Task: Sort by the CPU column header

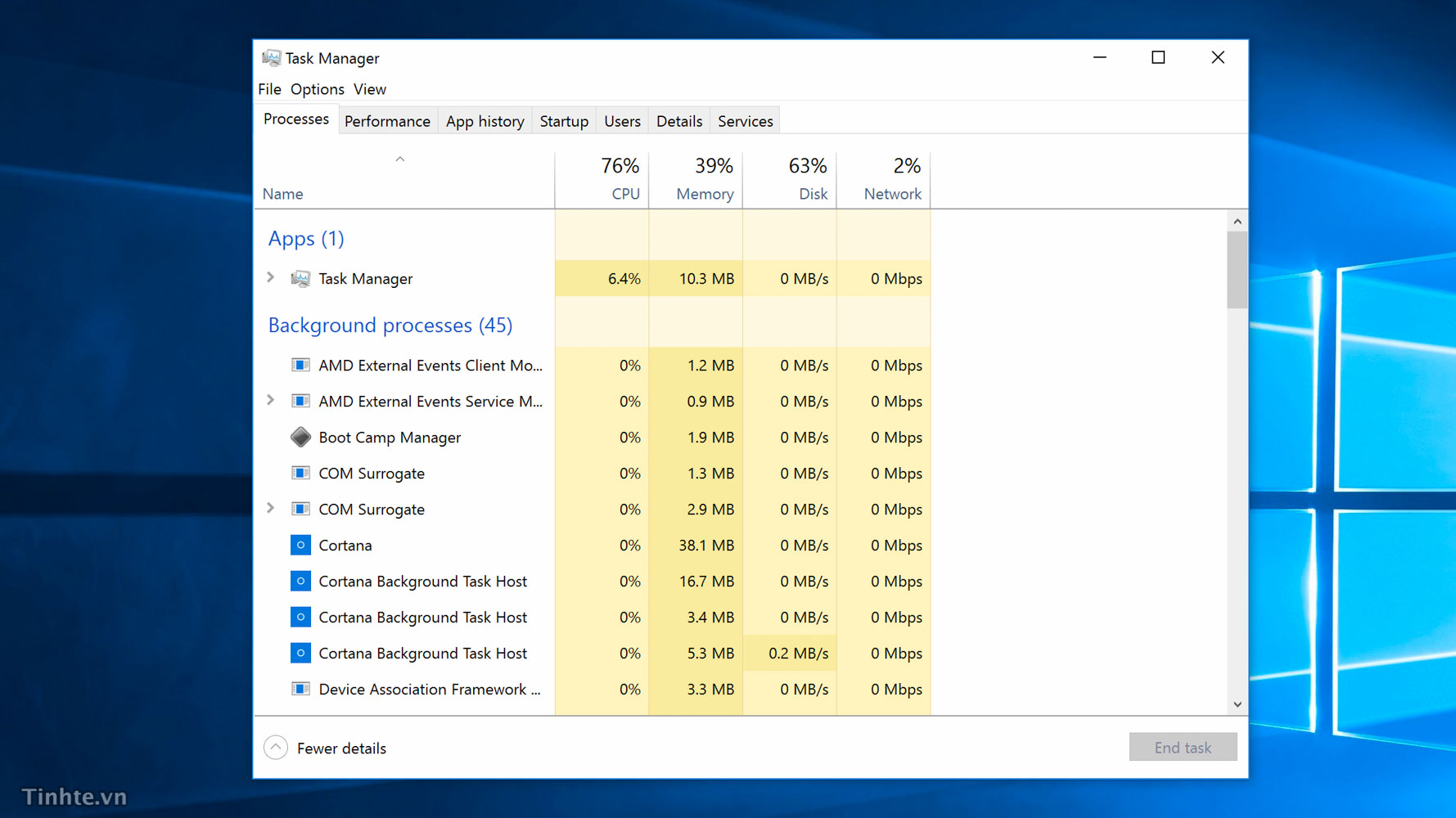Action: tap(602, 179)
